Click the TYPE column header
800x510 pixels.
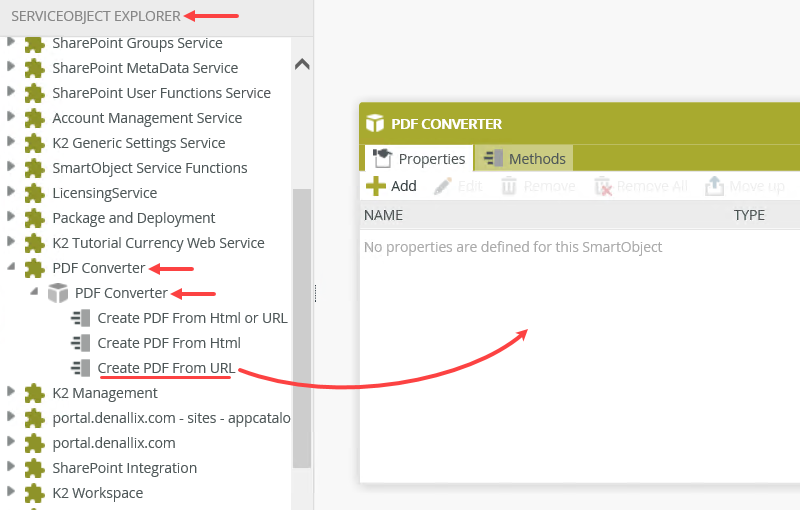(x=749, y=215)
